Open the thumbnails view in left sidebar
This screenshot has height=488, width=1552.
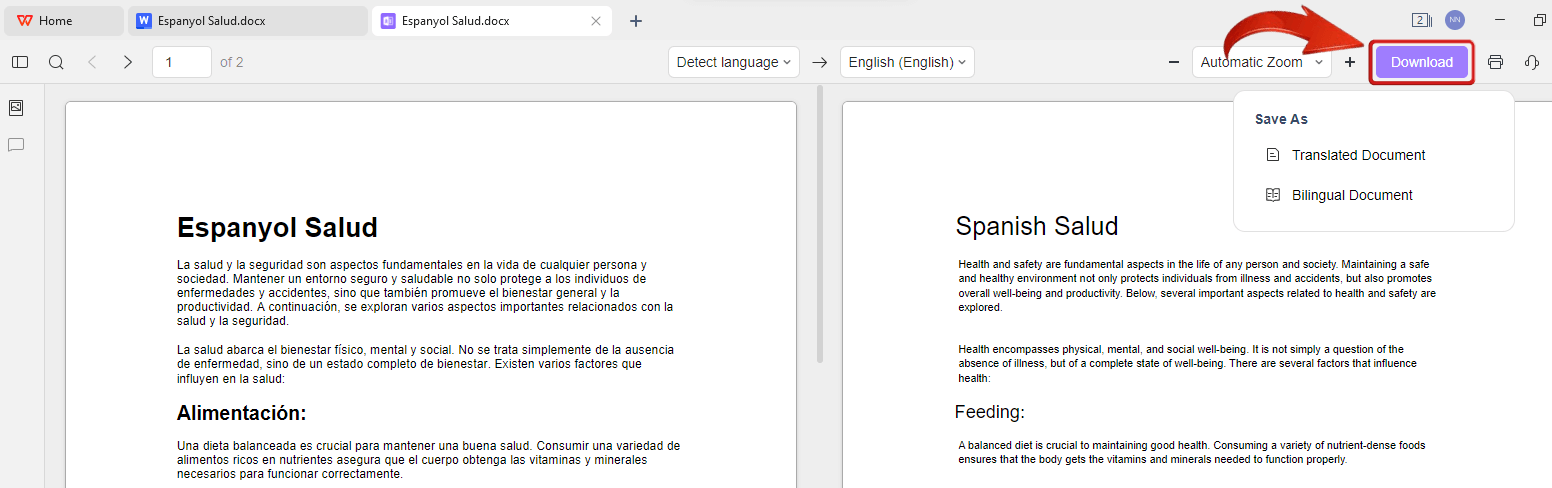click(x=16, y=108)
